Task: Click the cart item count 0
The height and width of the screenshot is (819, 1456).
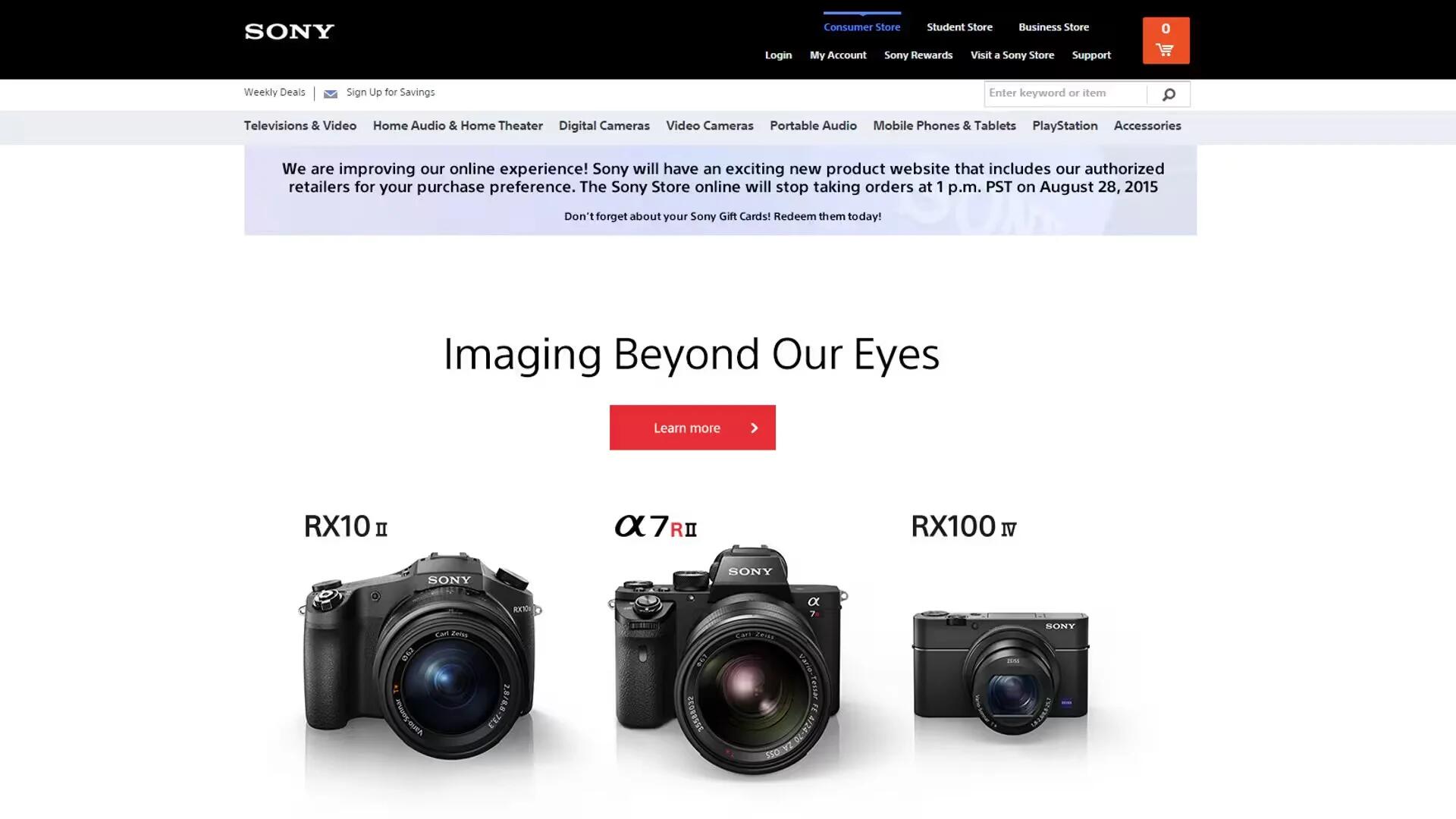Action: (x=1166, y=29)
